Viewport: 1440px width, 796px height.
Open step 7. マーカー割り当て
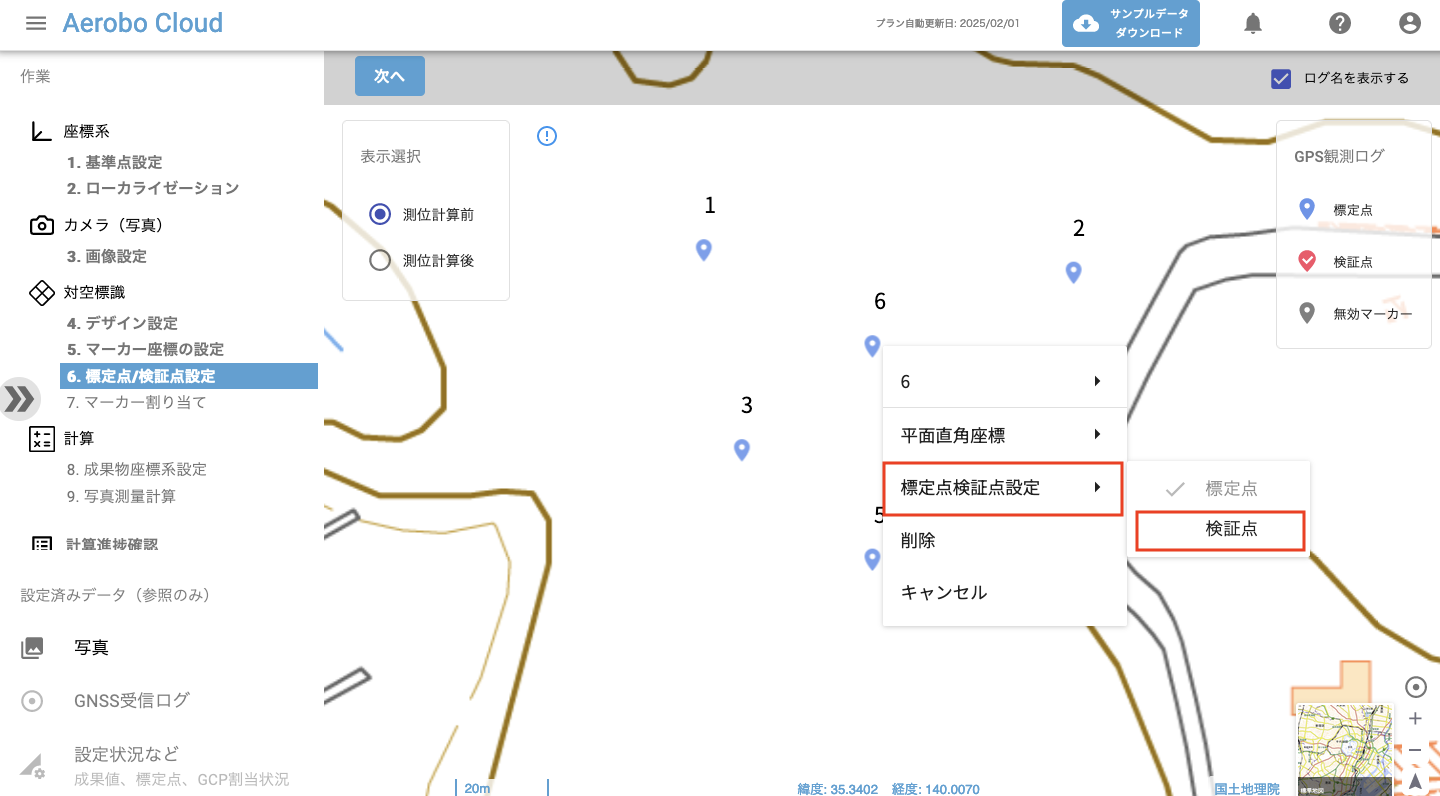pyautogui.click(x=136, y=402)
